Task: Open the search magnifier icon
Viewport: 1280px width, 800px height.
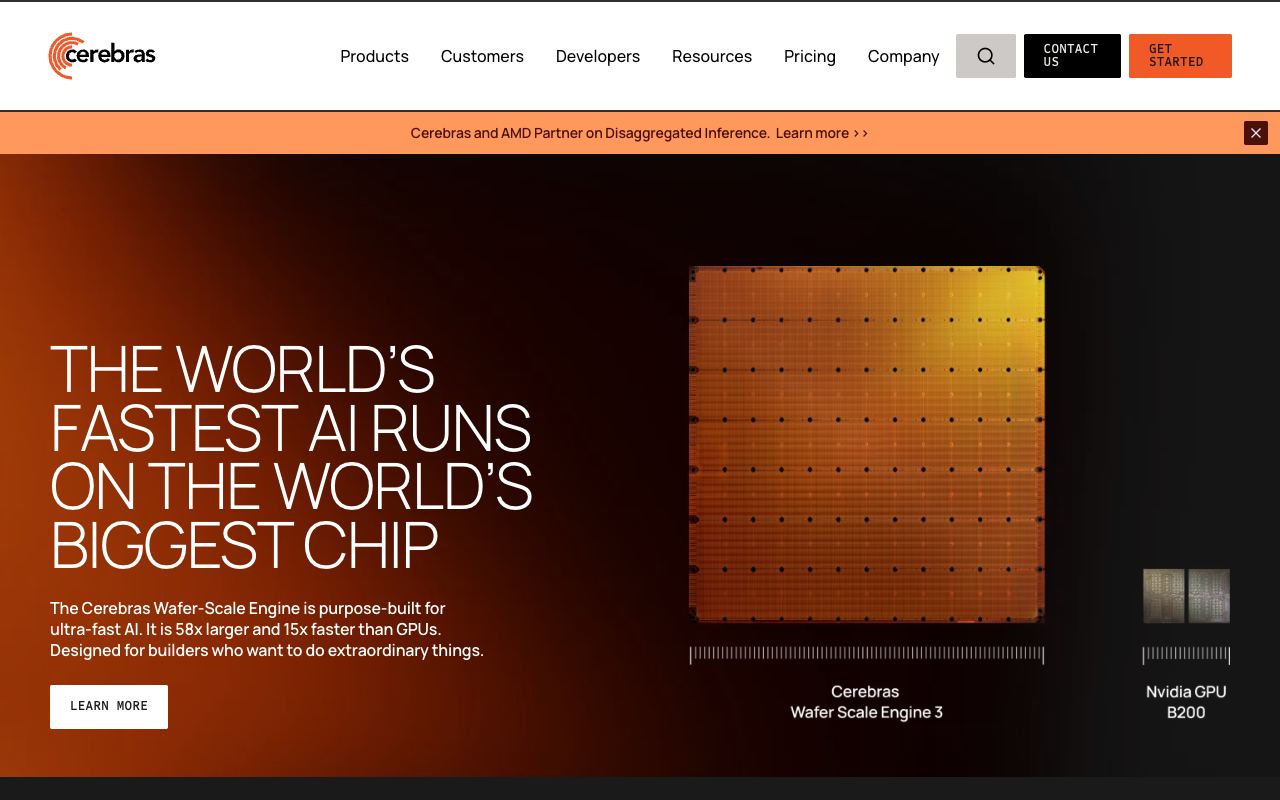Action: (986, 56)
